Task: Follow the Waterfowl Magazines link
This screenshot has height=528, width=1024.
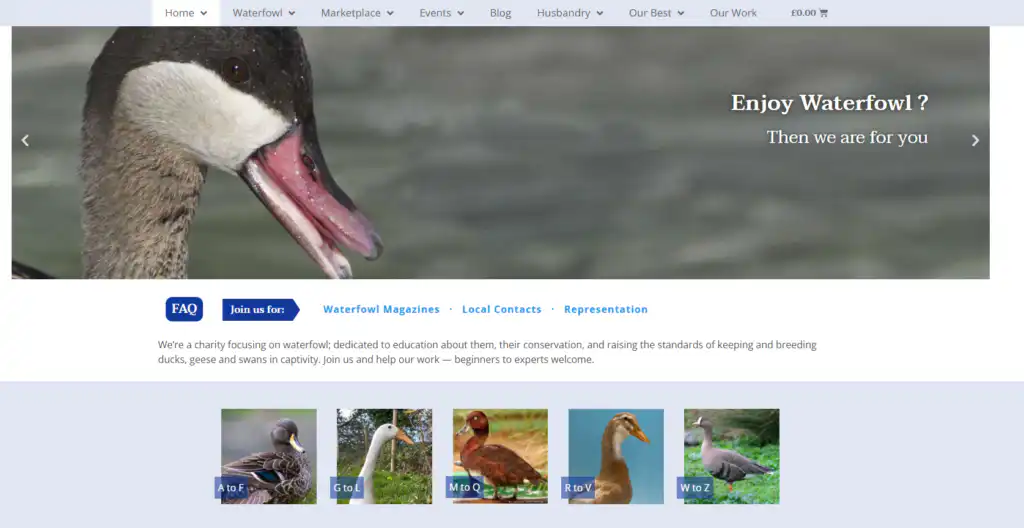Action: click(x=381, y=310)
